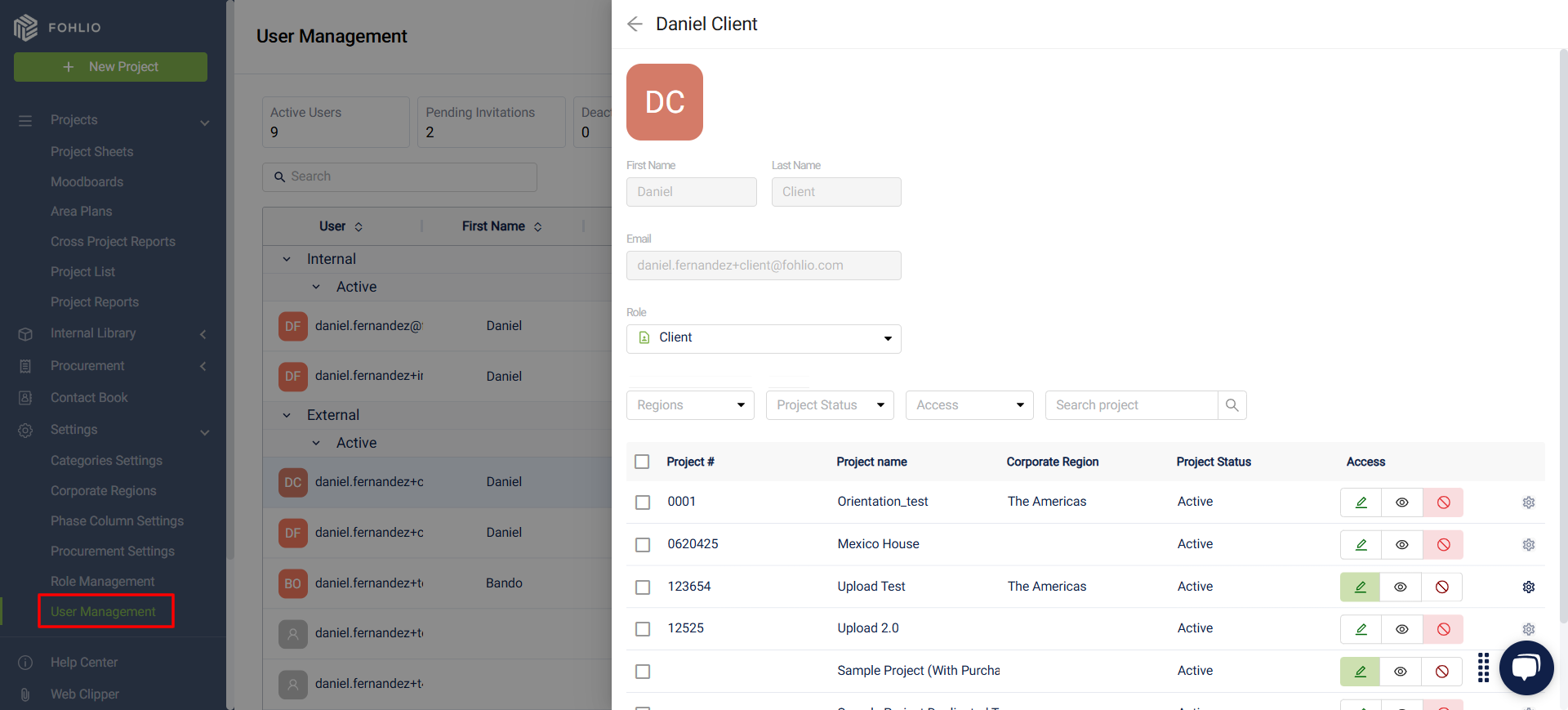Open Help Center link
This screenshot has height=710, width=1568.
pos(83,663)
